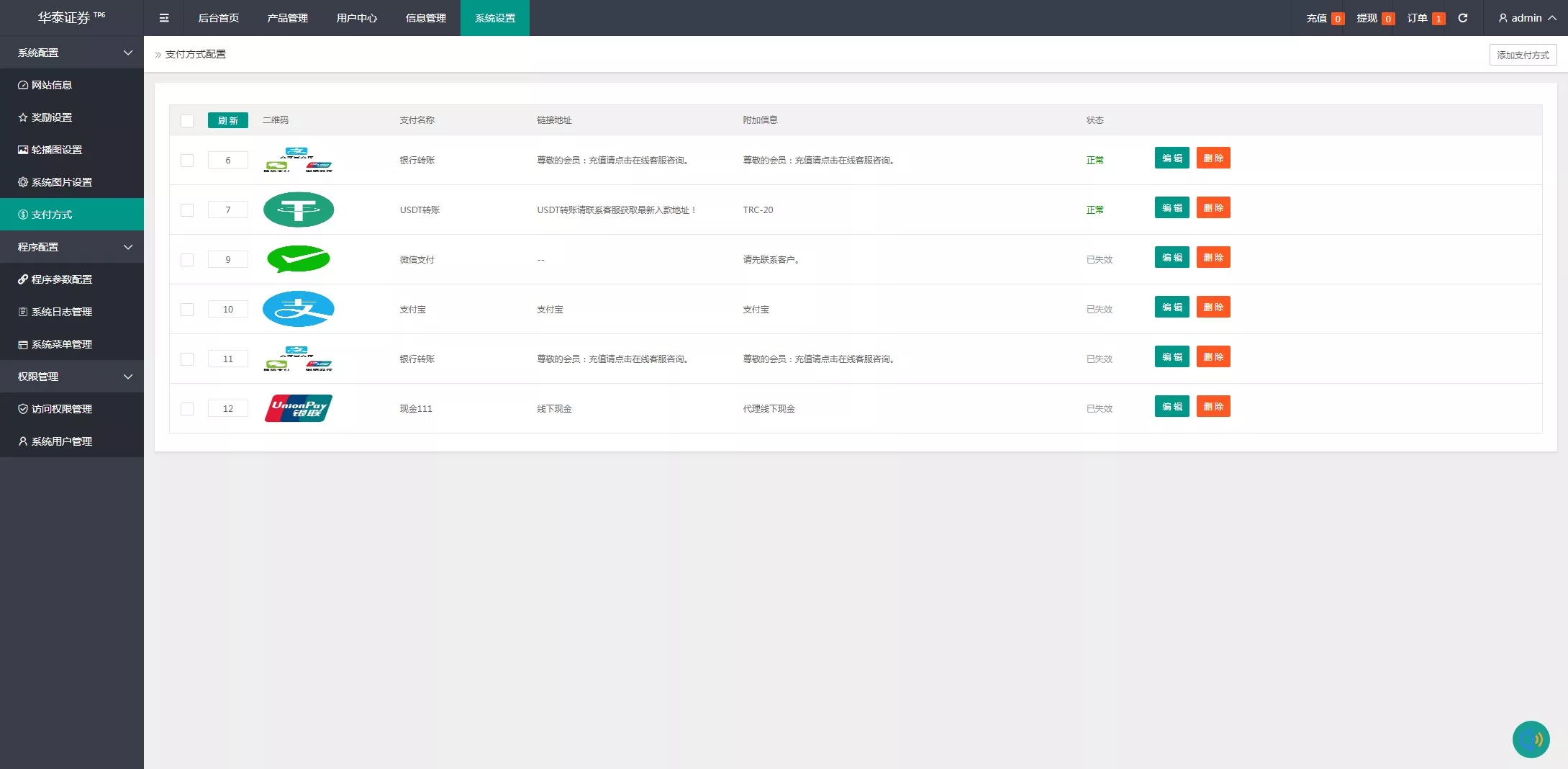Open 网站信息 in the sidebar
Screen dimensions: 1568x769
[52, 85]
